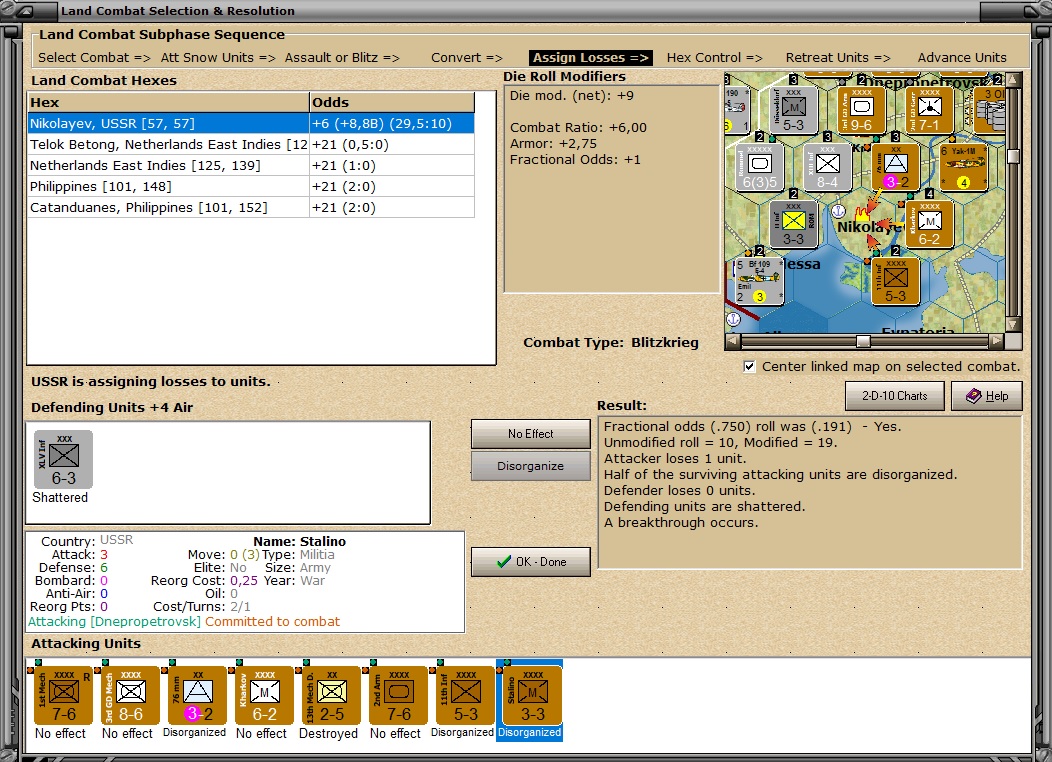The image size is (1052, 762).
Task: Toggle Center linked map on selected combat
Action: tap(749, 366)
